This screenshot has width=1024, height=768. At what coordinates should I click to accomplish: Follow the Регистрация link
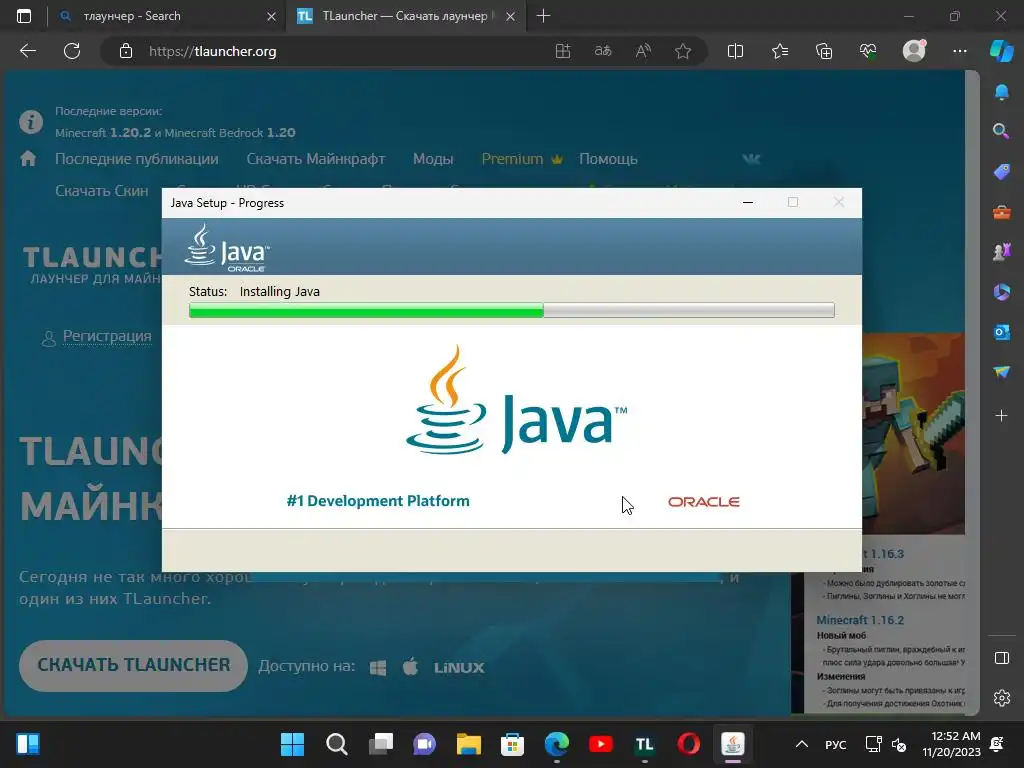coord(107,336)
